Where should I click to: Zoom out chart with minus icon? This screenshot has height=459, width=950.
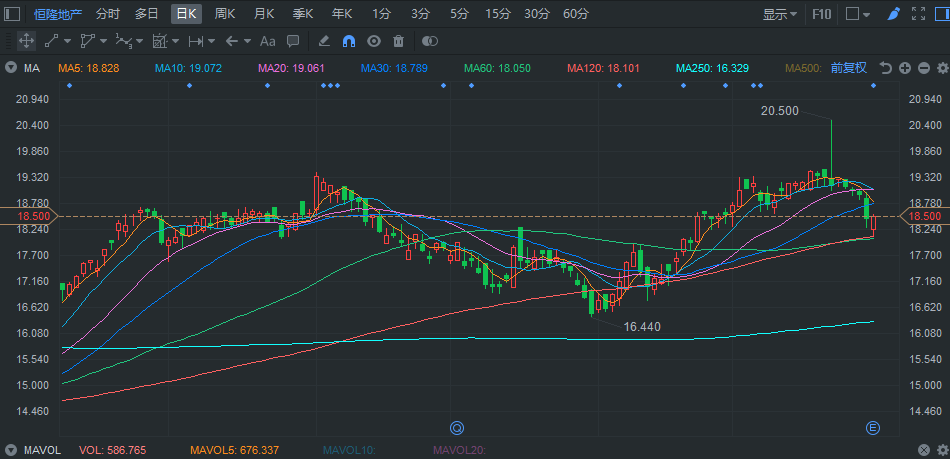[x=924, y=68]
